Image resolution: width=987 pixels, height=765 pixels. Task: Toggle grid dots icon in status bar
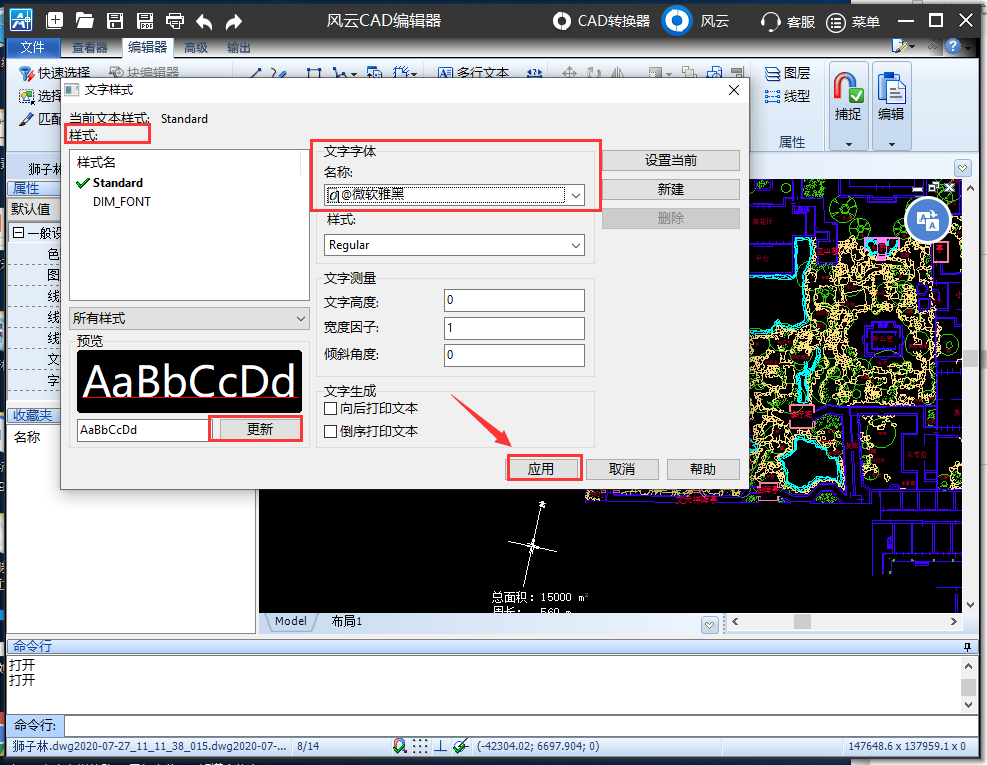[420, 746]
